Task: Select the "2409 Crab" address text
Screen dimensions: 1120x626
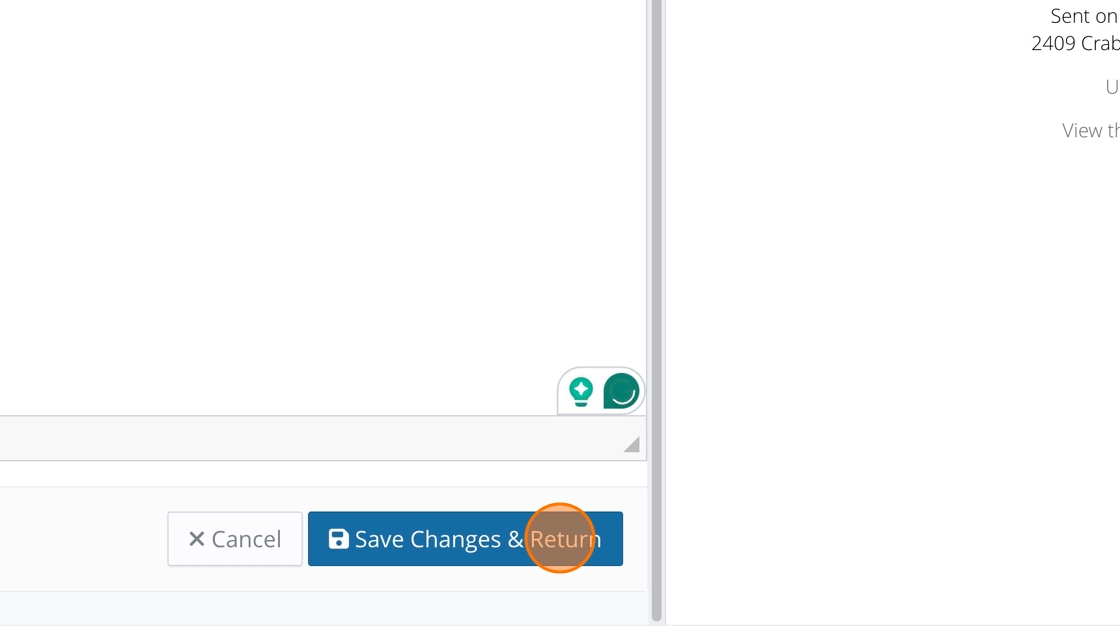Action: [x=1075, y=44]
